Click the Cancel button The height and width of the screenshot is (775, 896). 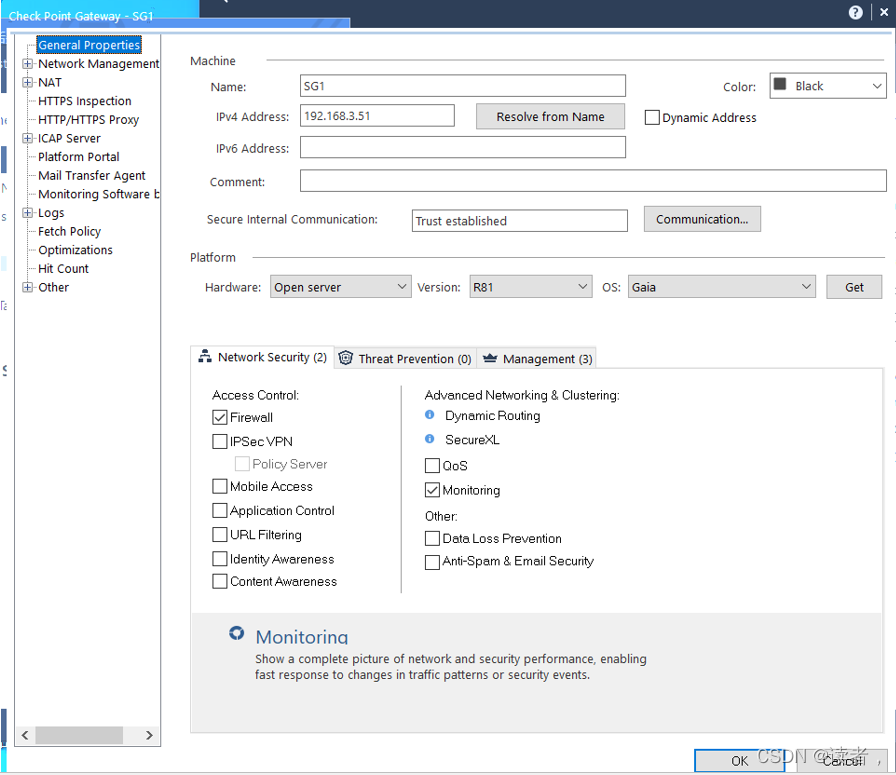[x=841, y=761]
